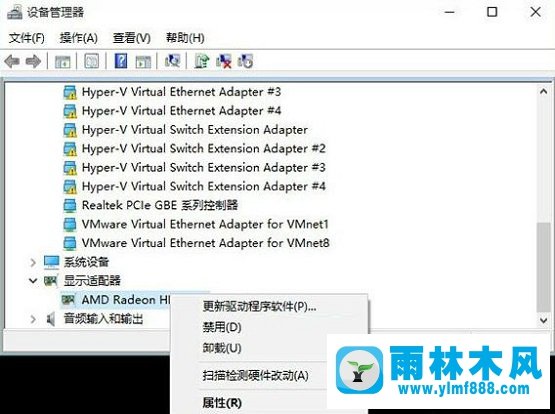Click the Back arrow toolbar icon

tap(12, 62)
